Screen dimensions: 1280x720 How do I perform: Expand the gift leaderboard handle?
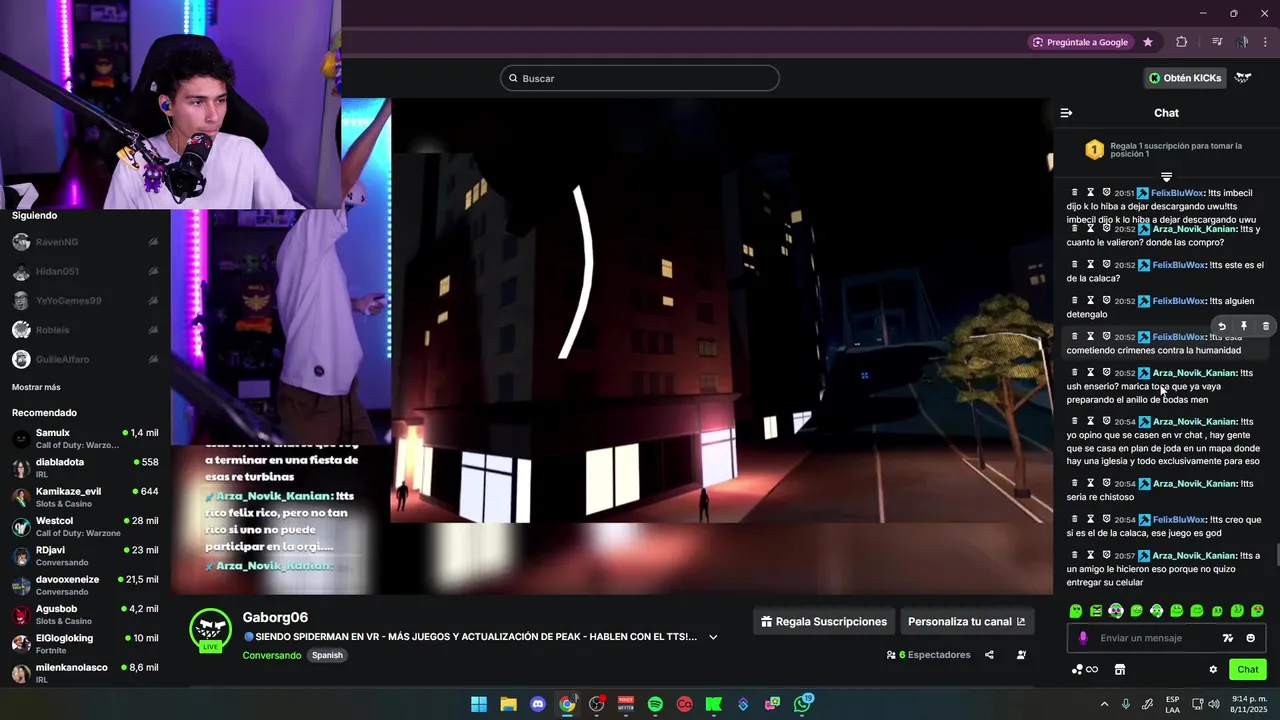tap(1166, 177)
